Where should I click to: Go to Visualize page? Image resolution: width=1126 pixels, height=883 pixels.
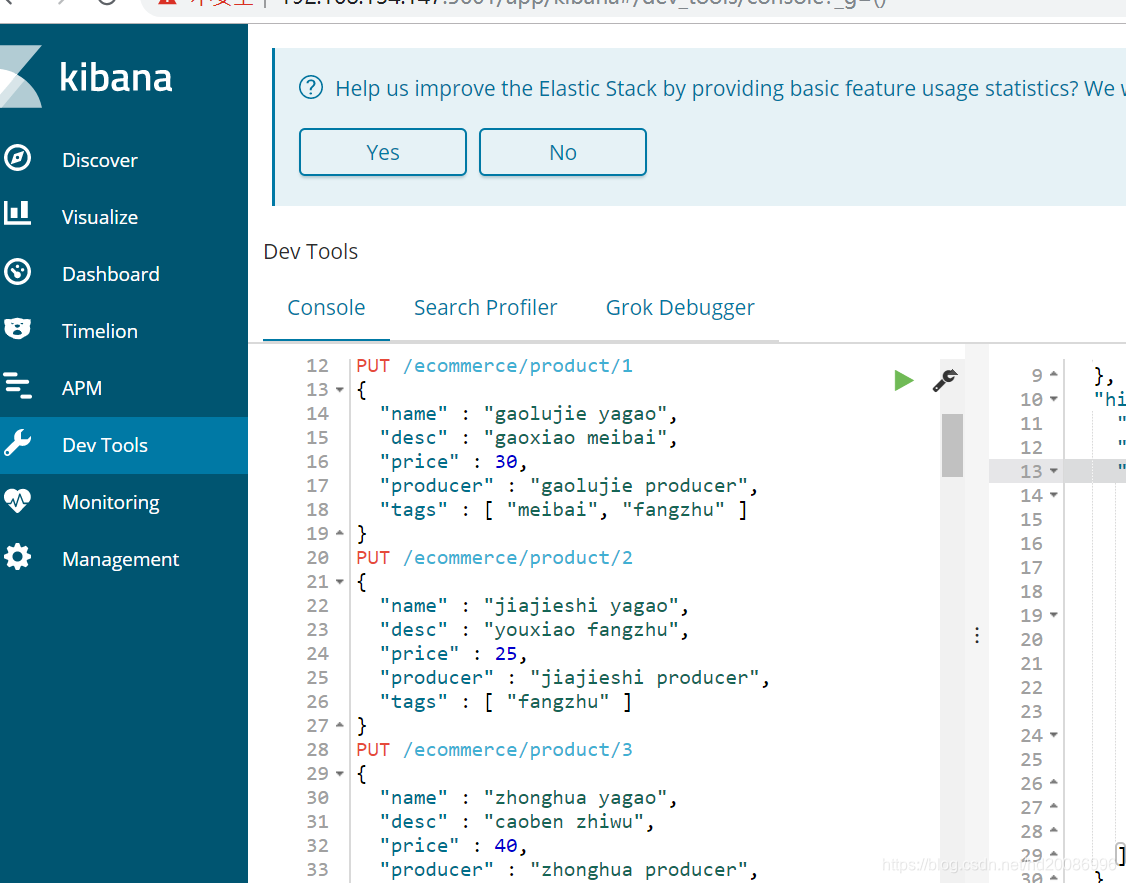click(x=100, y=217)
